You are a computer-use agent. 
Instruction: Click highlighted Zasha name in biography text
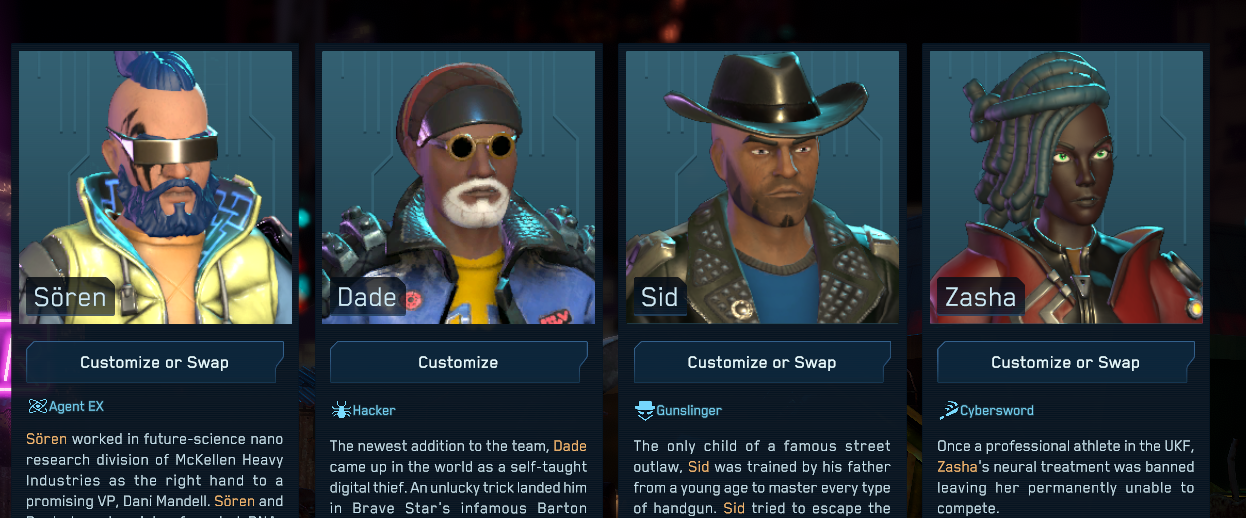coord(958,467)
